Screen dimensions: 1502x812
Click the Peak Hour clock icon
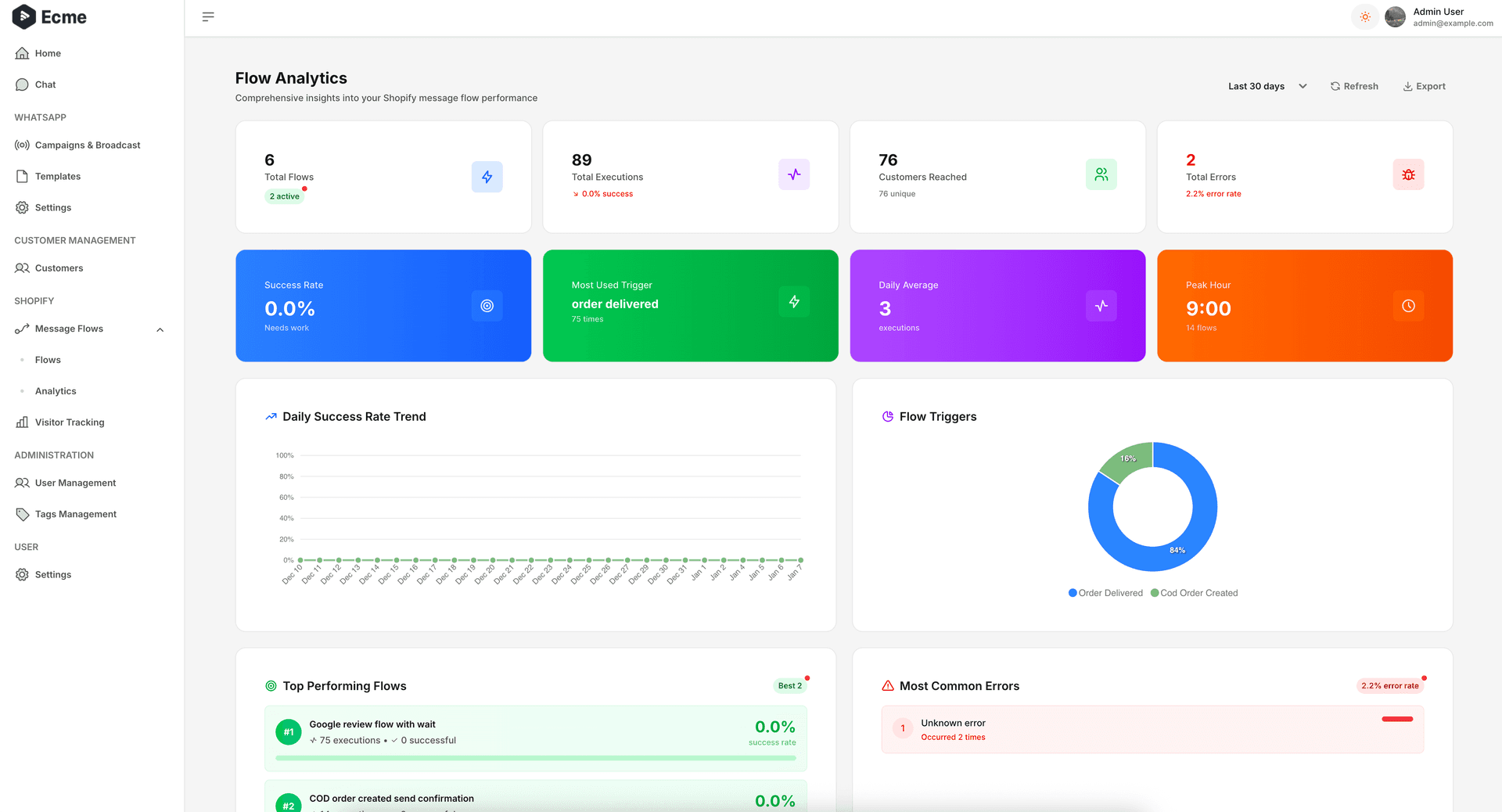(x=1408, y=306)
